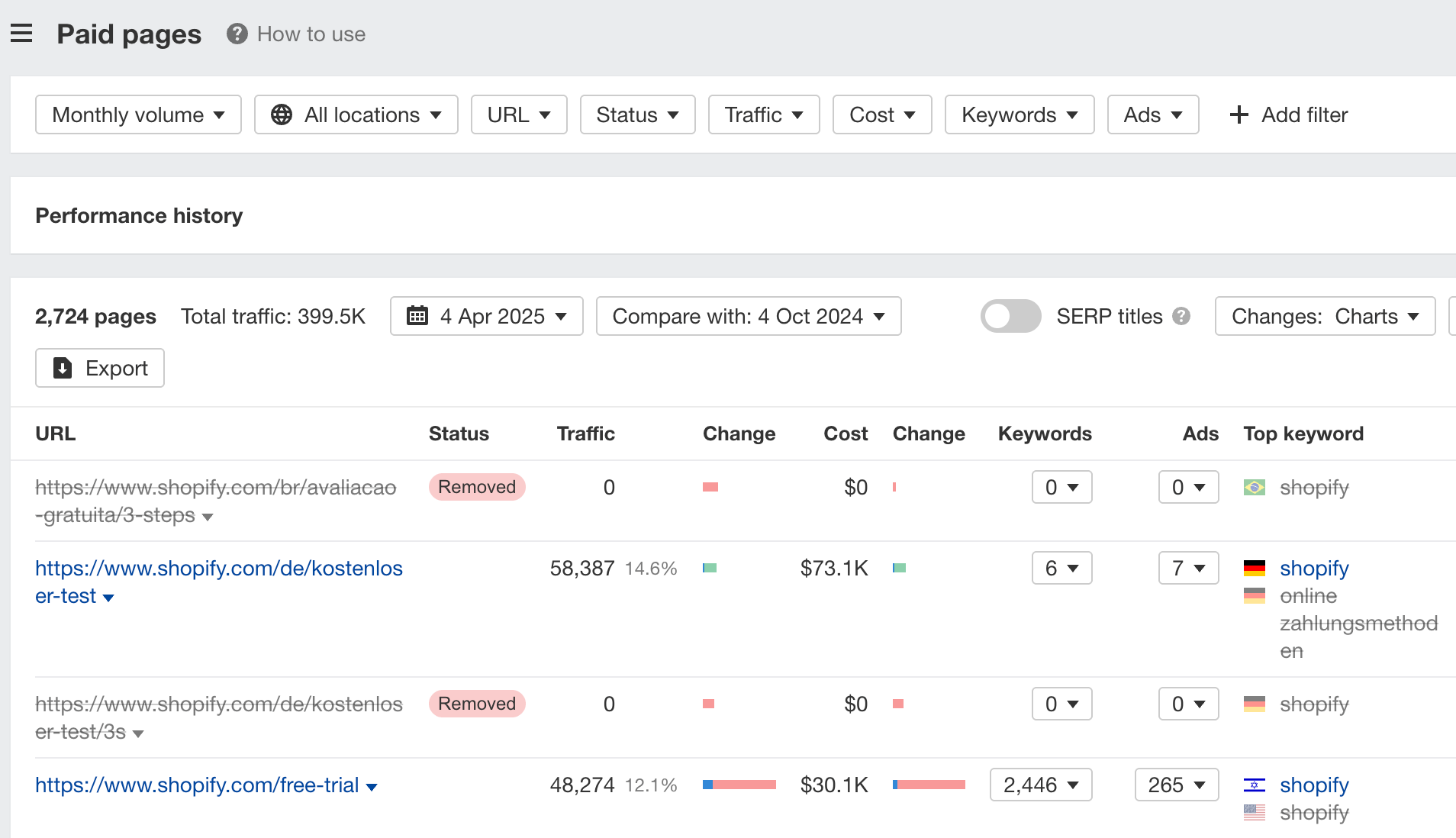Toggle the SERP titles switch on
Image resolution: width=1456 pixels, height=838 pixels.
pos(1010,315)
